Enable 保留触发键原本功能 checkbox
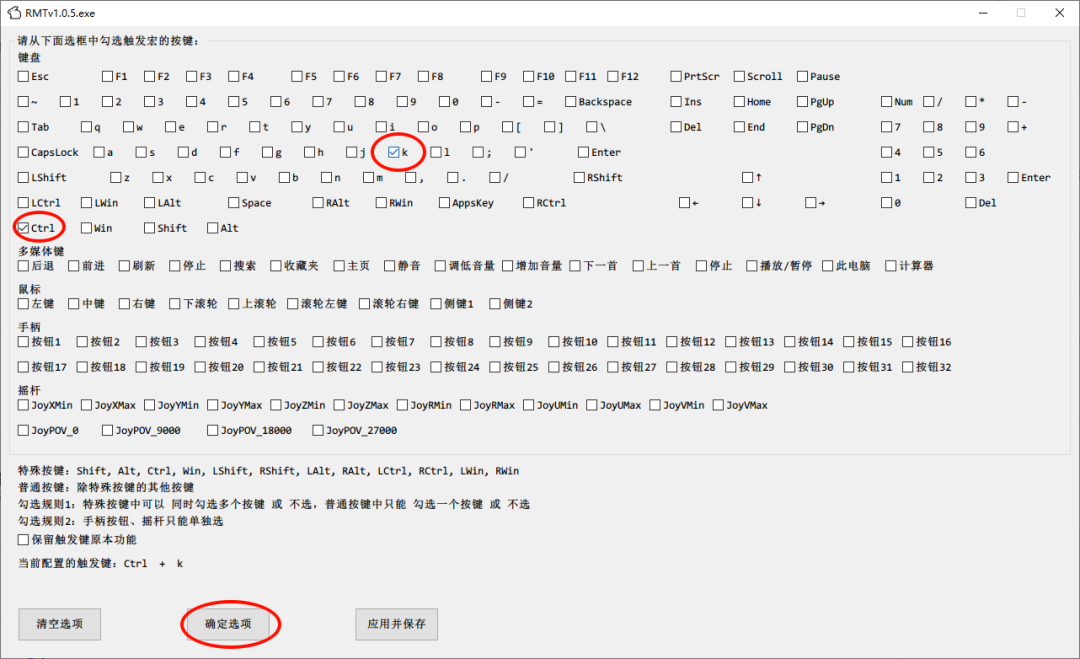This screenshot has height=659, width=1080. 24,540
